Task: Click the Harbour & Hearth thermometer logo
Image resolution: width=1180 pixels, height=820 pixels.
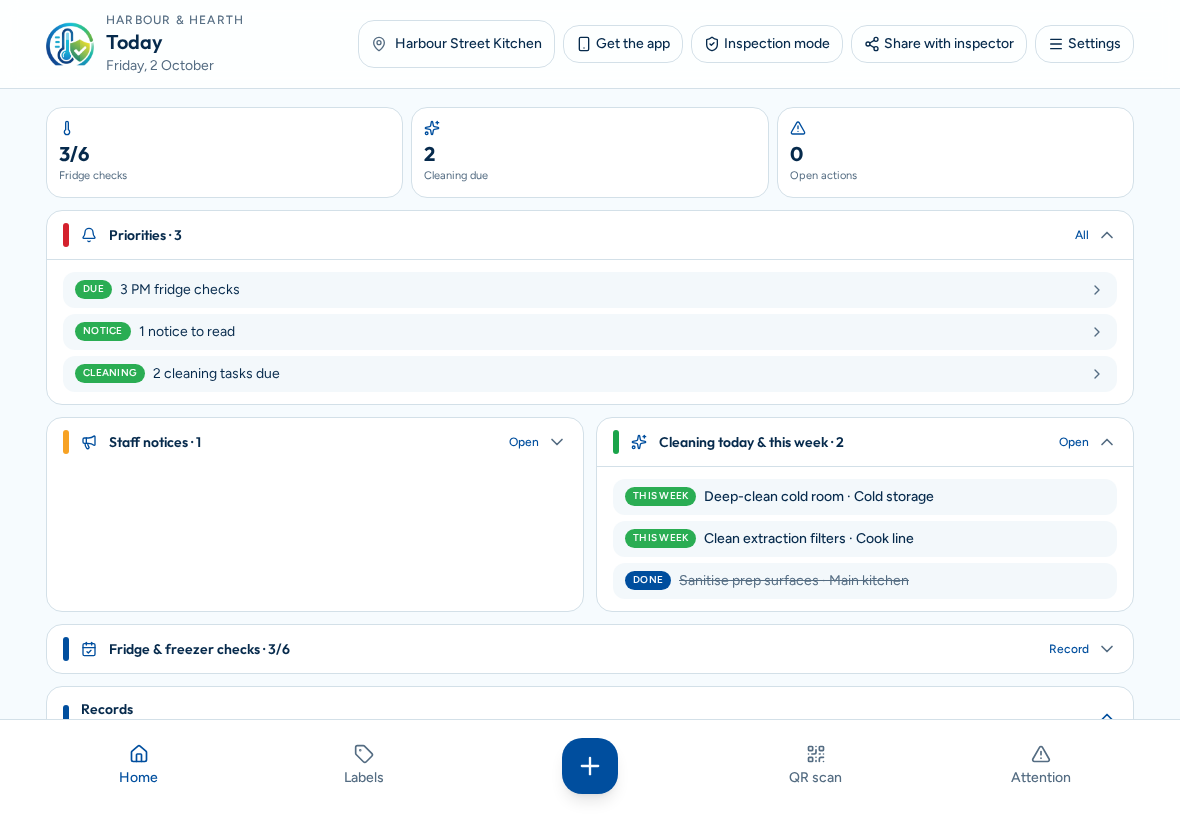Action: point(70,44)
